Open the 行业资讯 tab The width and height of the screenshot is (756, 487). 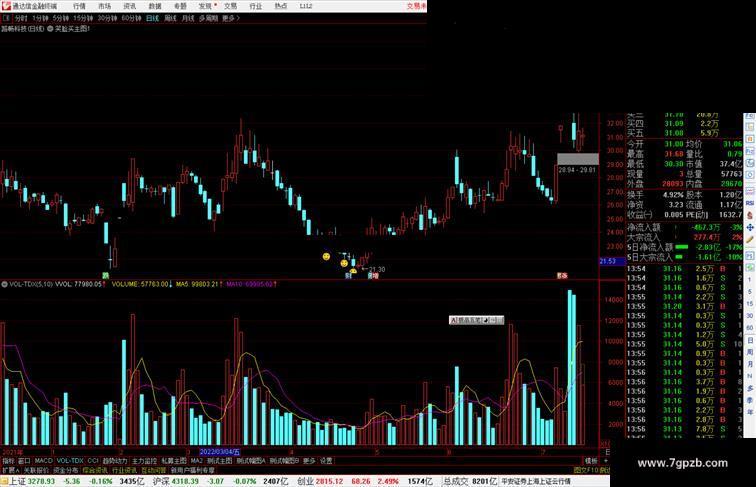pos(124,470)
